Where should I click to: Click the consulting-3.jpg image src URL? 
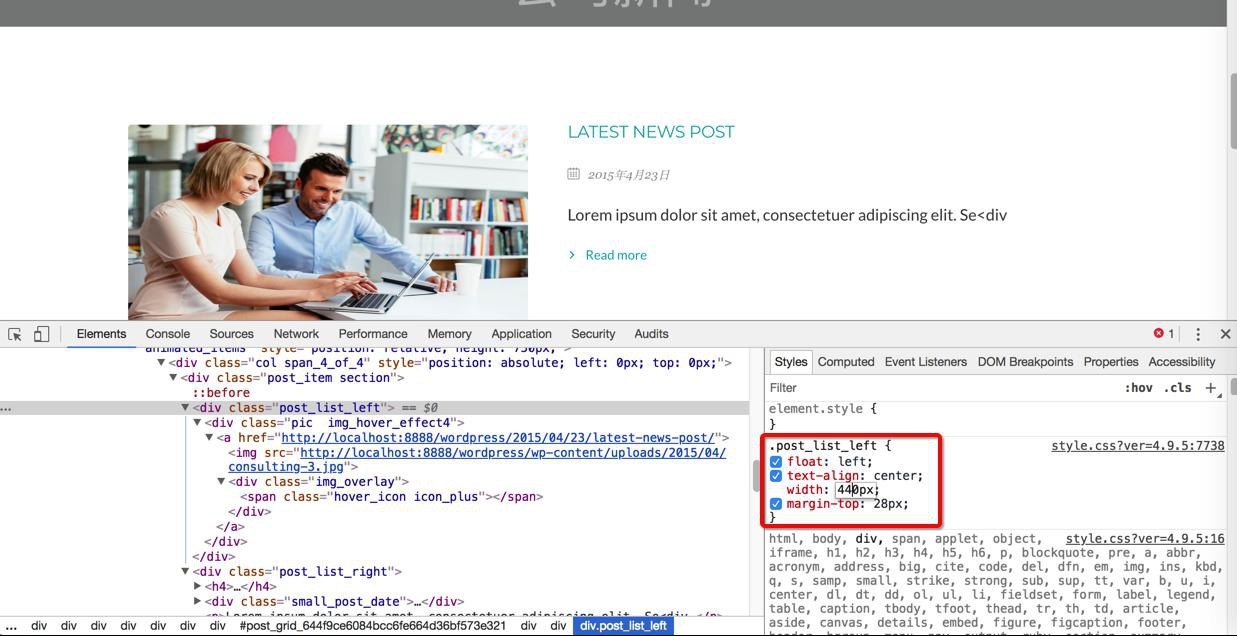(477, 460)
